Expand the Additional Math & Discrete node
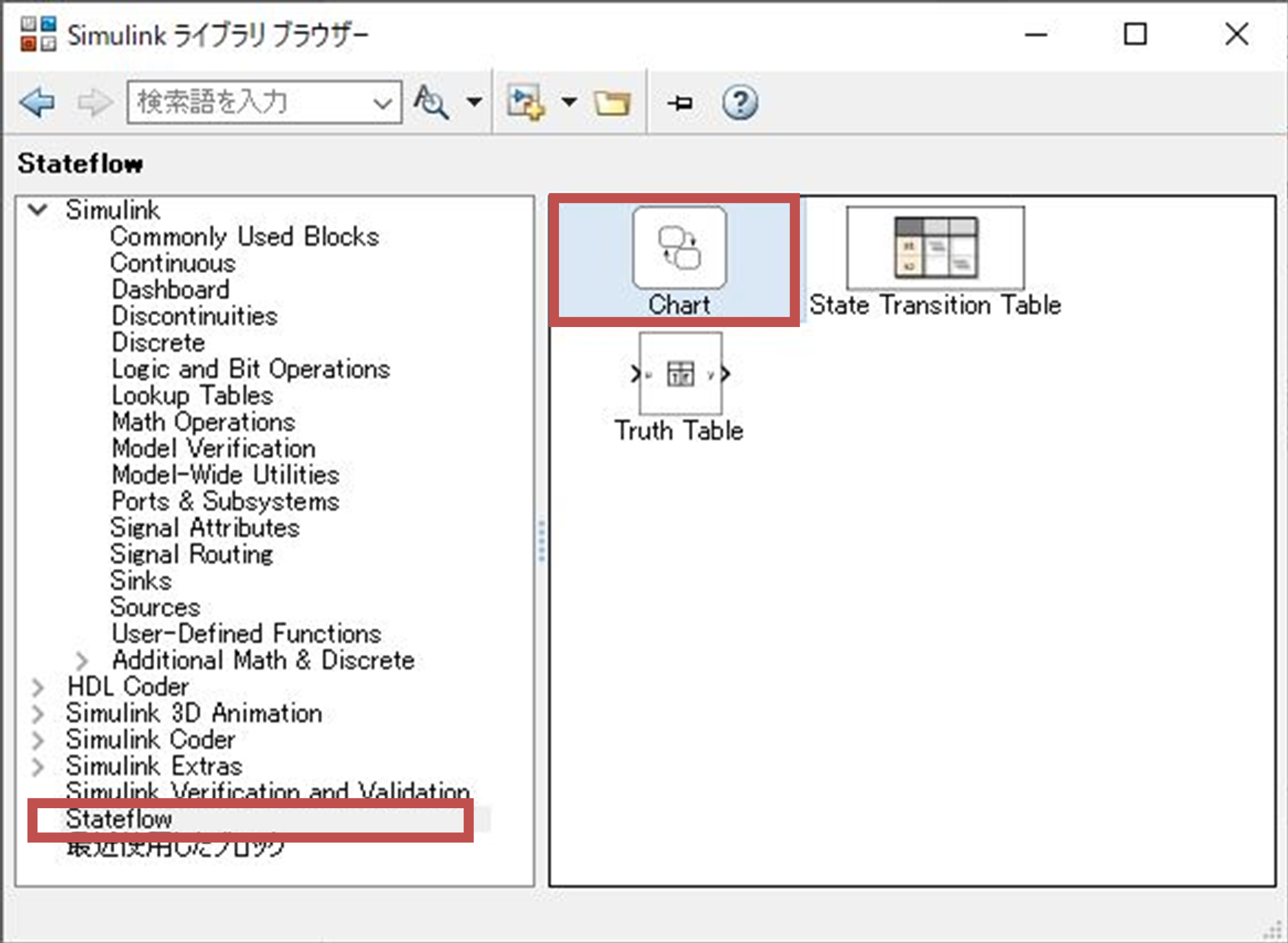 (82, 661)
